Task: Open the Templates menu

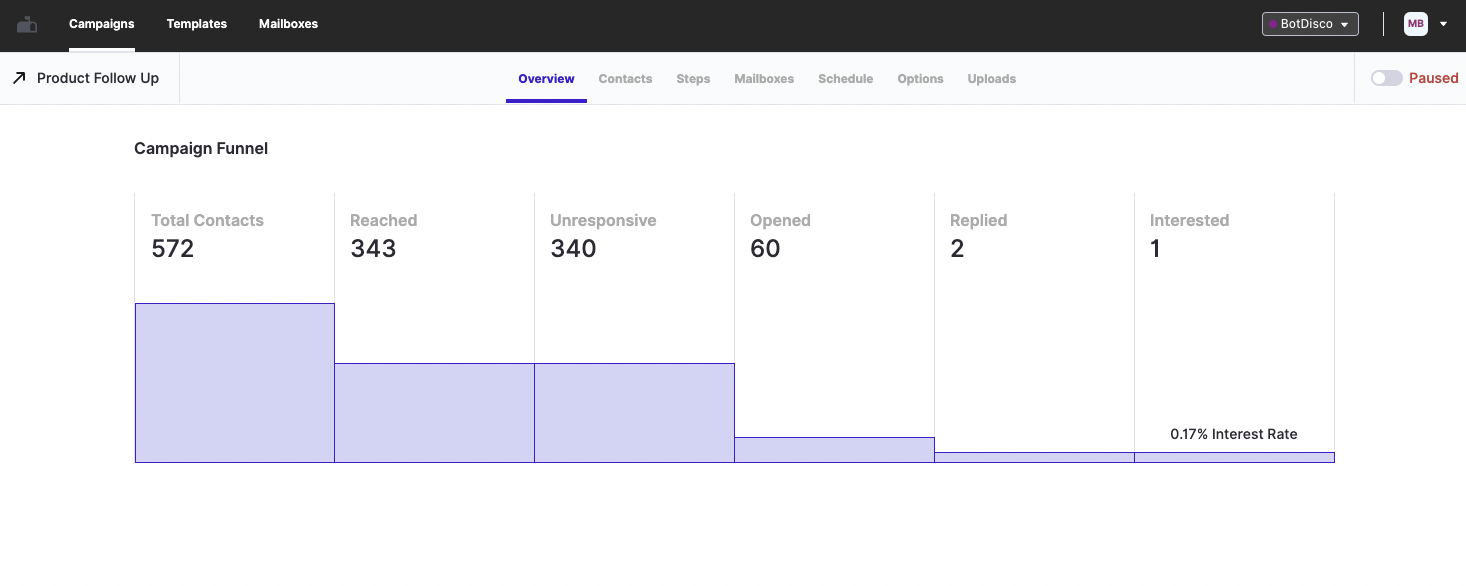Action: (197, 24)
